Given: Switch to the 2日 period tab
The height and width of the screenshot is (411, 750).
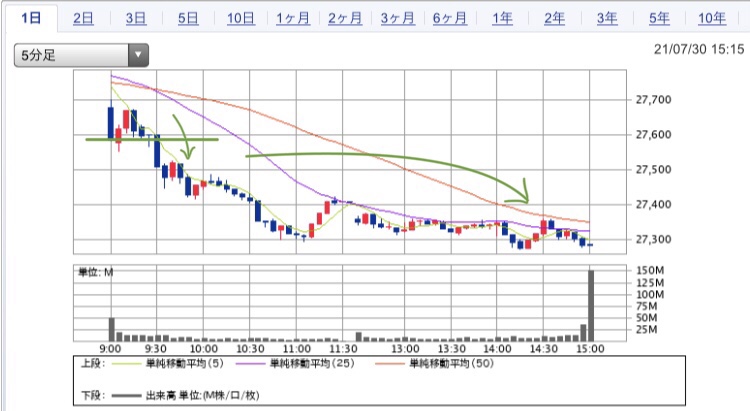Looking at the screenshot, I should coord(83,19).
